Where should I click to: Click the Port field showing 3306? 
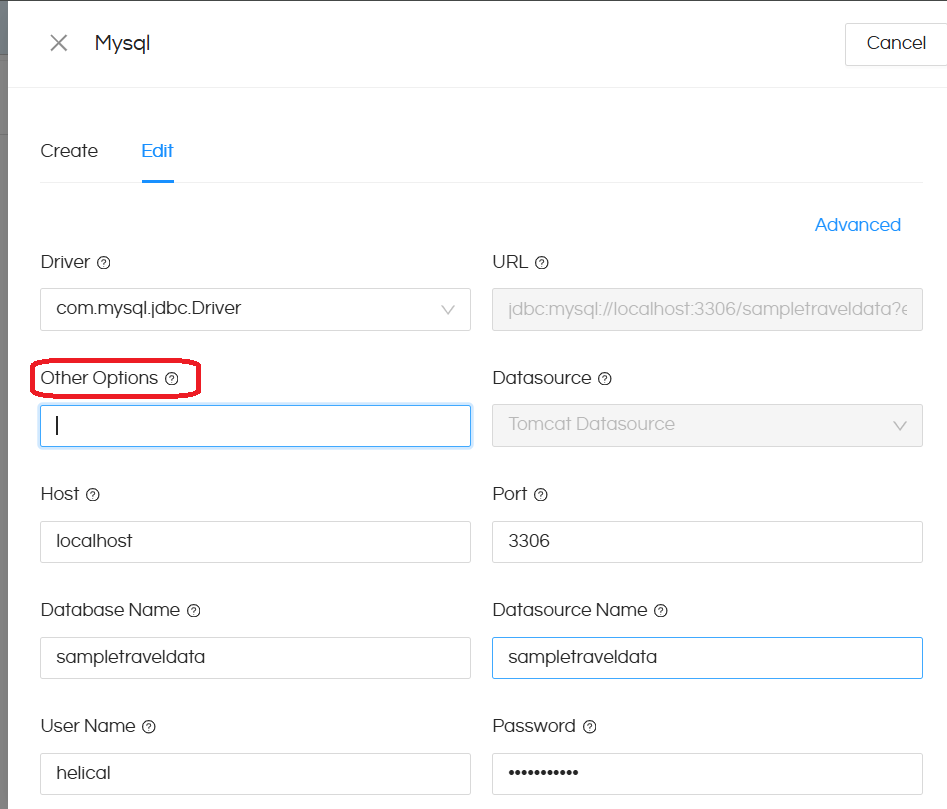(707, 542)
